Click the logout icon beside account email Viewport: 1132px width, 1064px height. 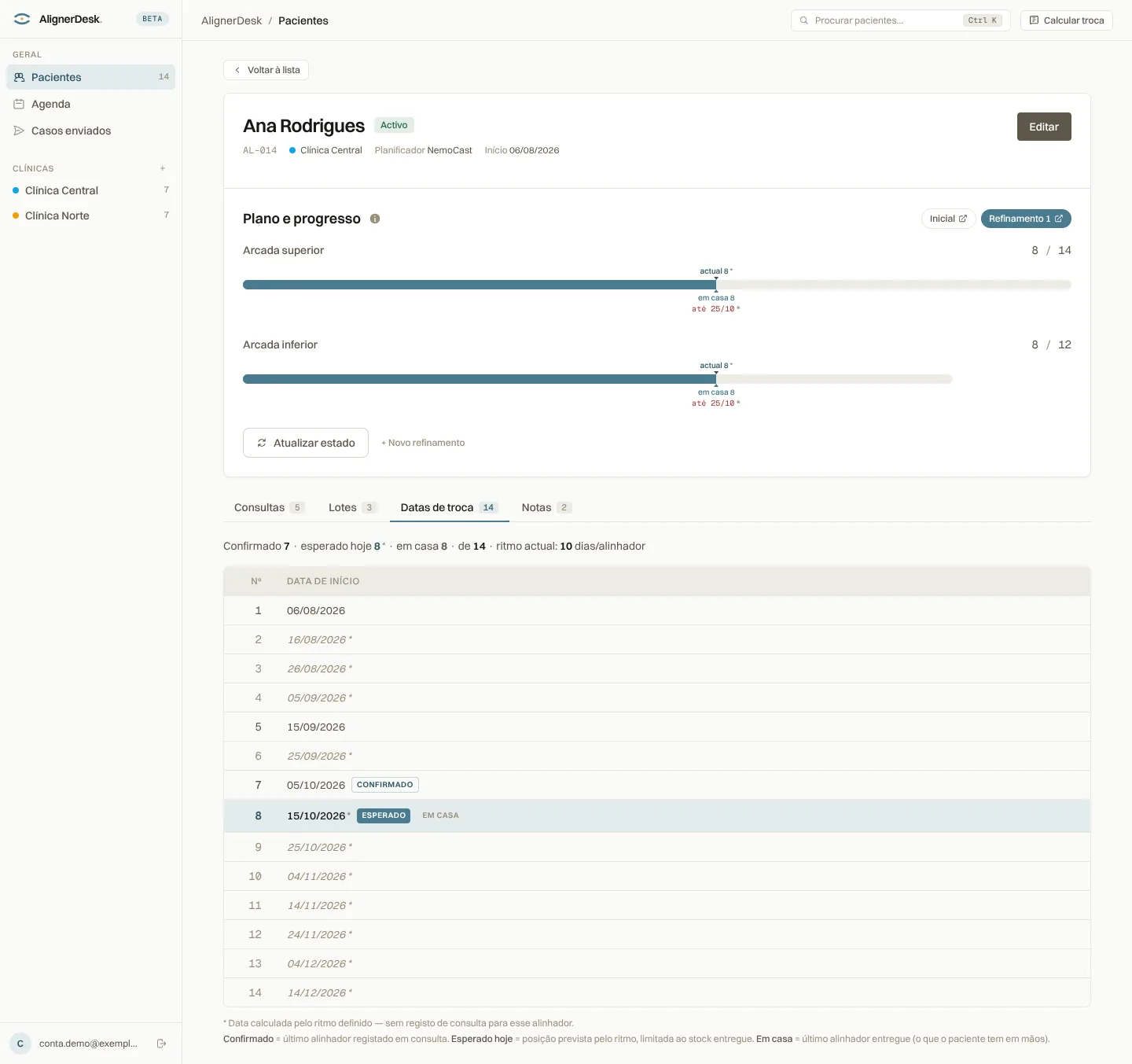point(161,1044)
